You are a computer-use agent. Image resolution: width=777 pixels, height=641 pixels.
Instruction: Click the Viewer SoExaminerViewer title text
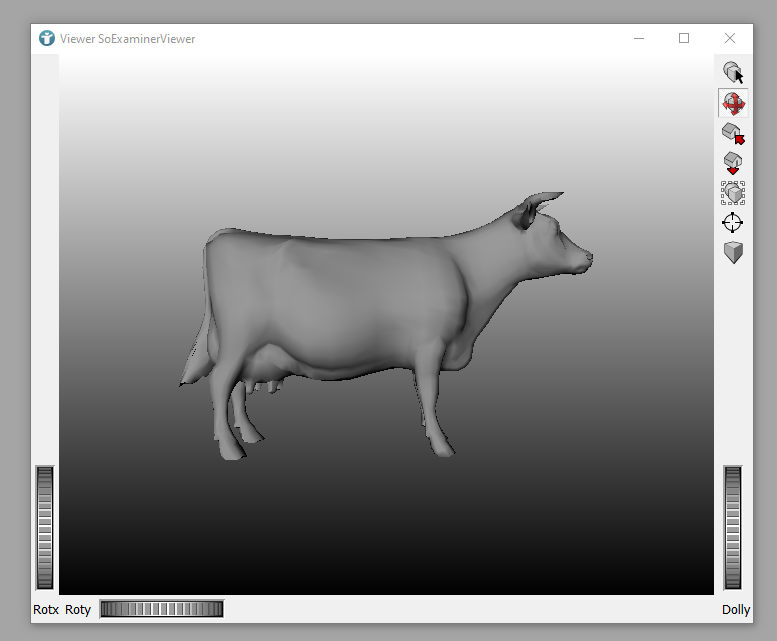point(127,39)
